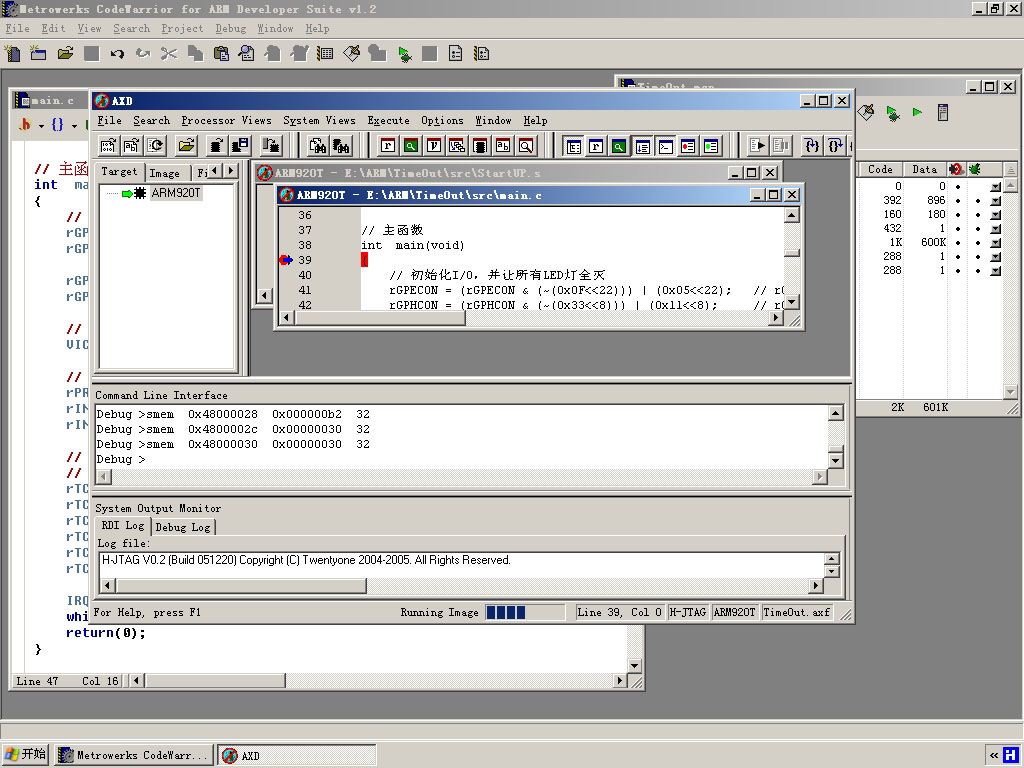Click Load Memory From File icon in AXD

216,145
